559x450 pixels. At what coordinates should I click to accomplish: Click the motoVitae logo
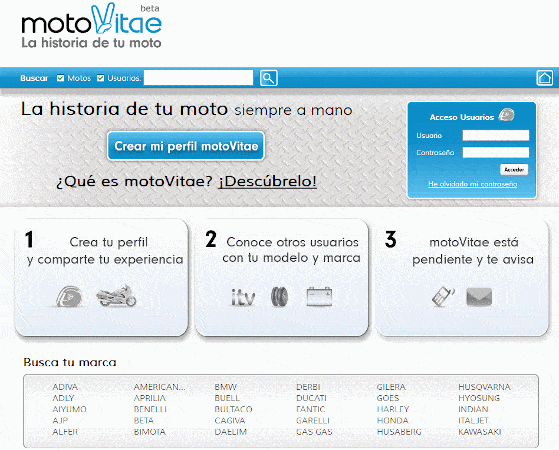(92, 26)
